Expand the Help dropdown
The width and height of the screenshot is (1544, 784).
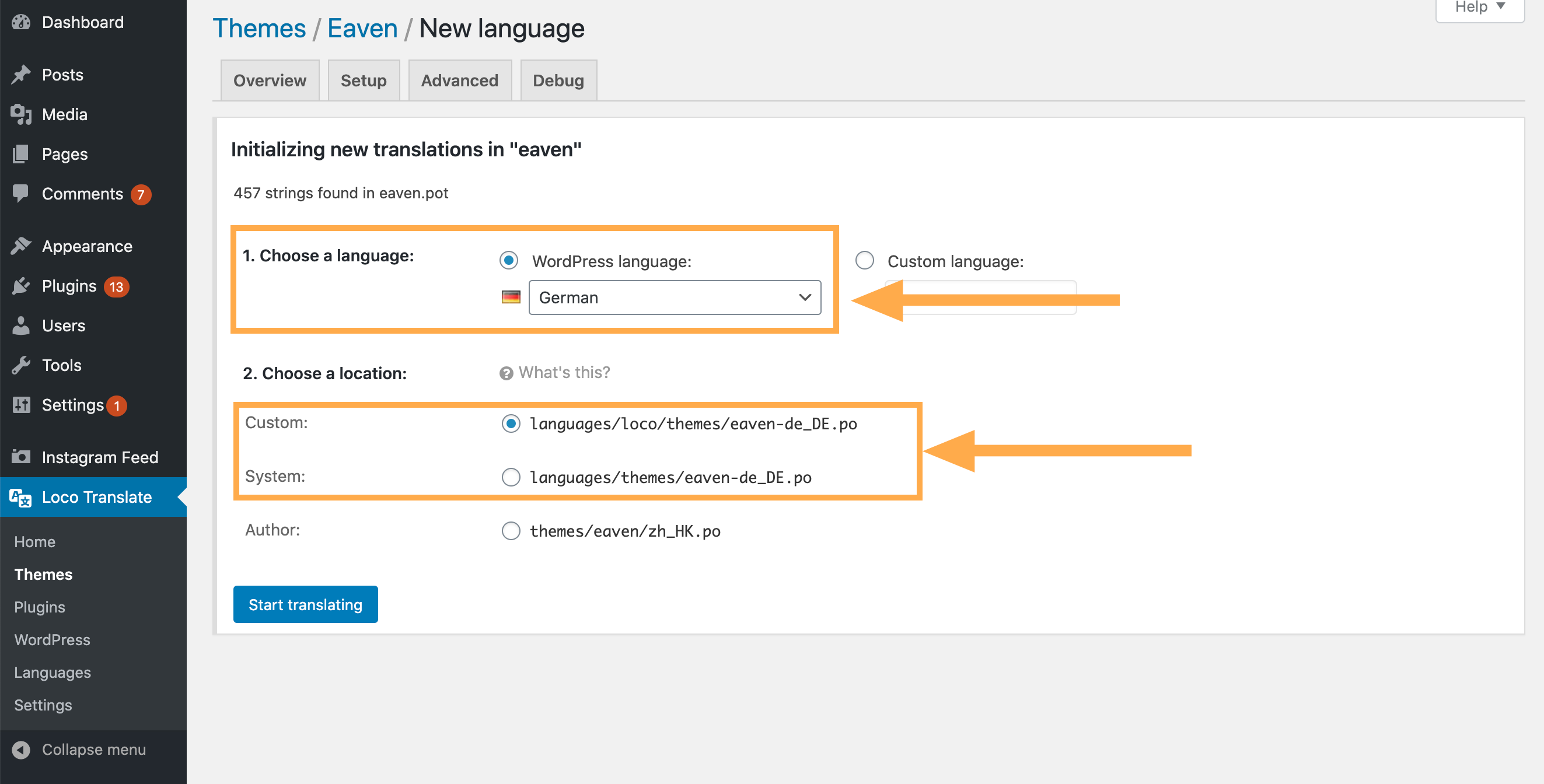(x=1478, y=7)
